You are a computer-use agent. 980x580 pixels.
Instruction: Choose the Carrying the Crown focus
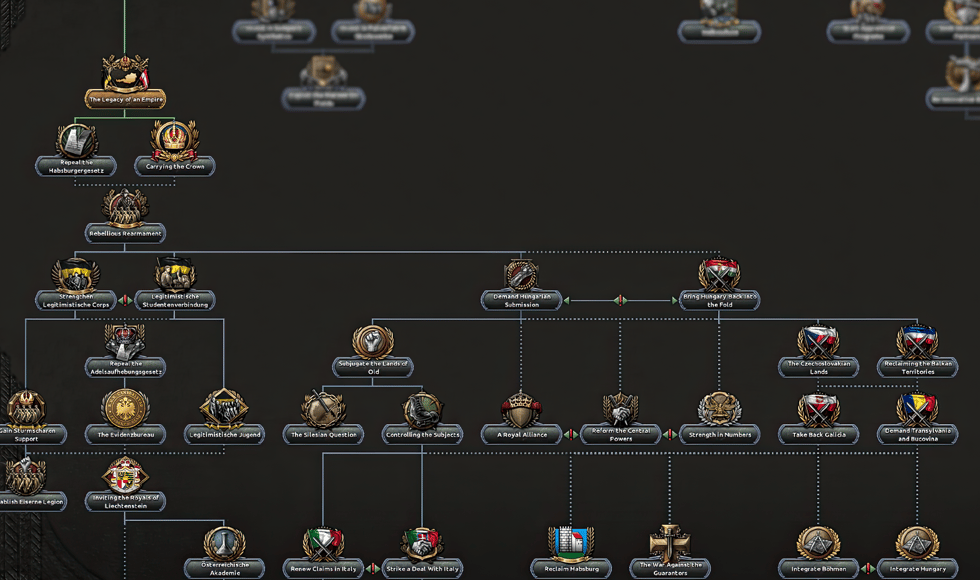174,149
